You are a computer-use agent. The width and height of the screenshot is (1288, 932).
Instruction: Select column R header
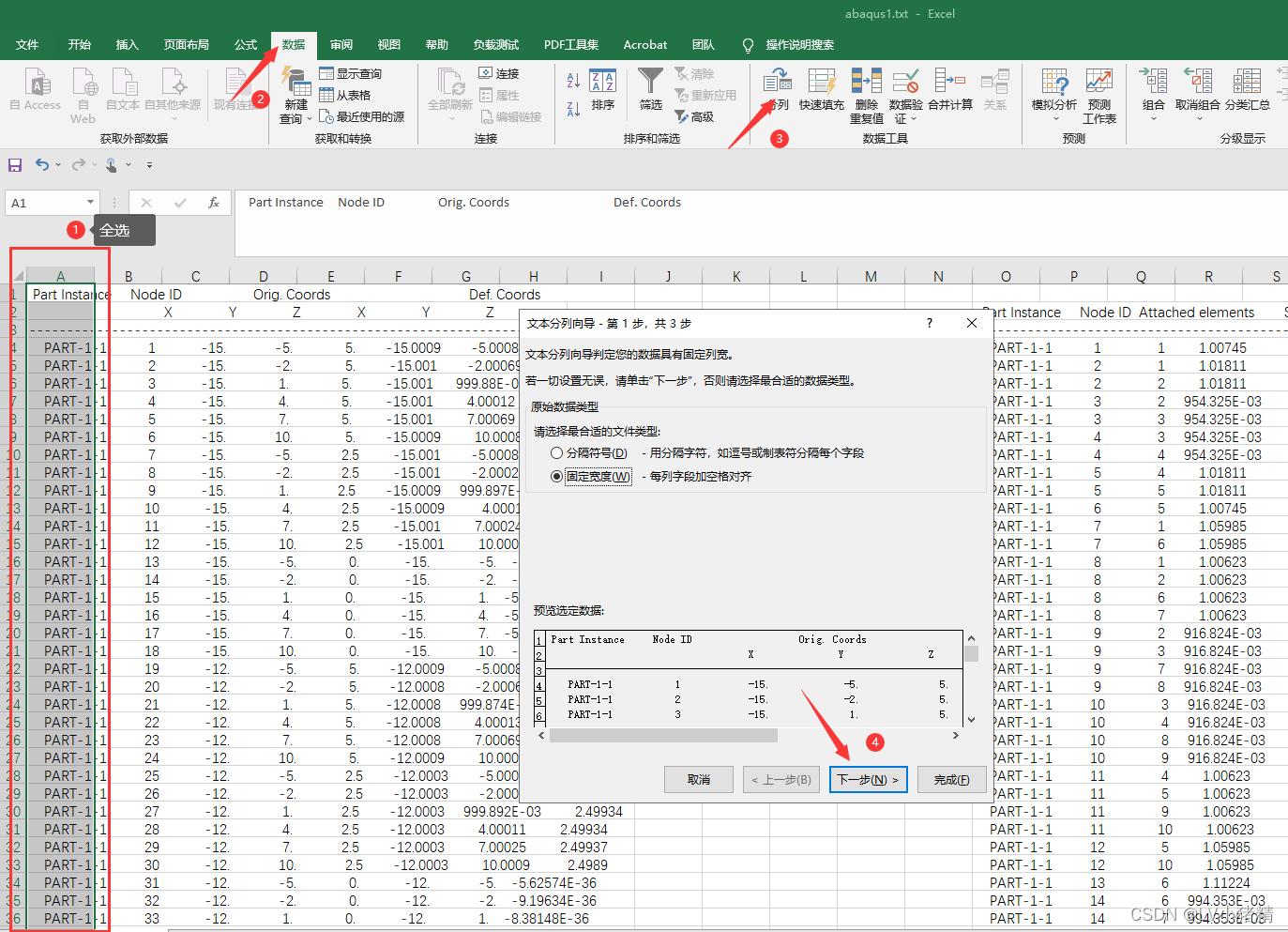click(1208, 276)
